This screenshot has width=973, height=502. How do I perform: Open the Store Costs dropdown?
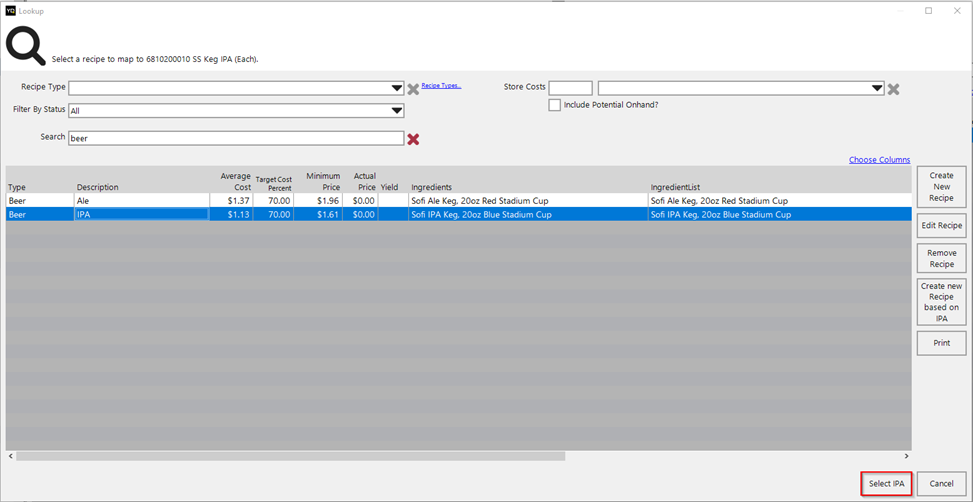[877, 88]
